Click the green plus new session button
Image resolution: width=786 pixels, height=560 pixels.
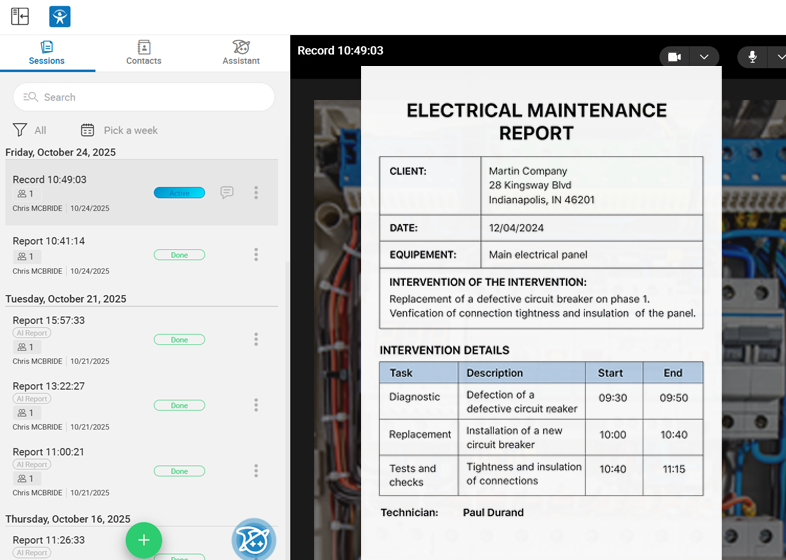click(144, 540)
